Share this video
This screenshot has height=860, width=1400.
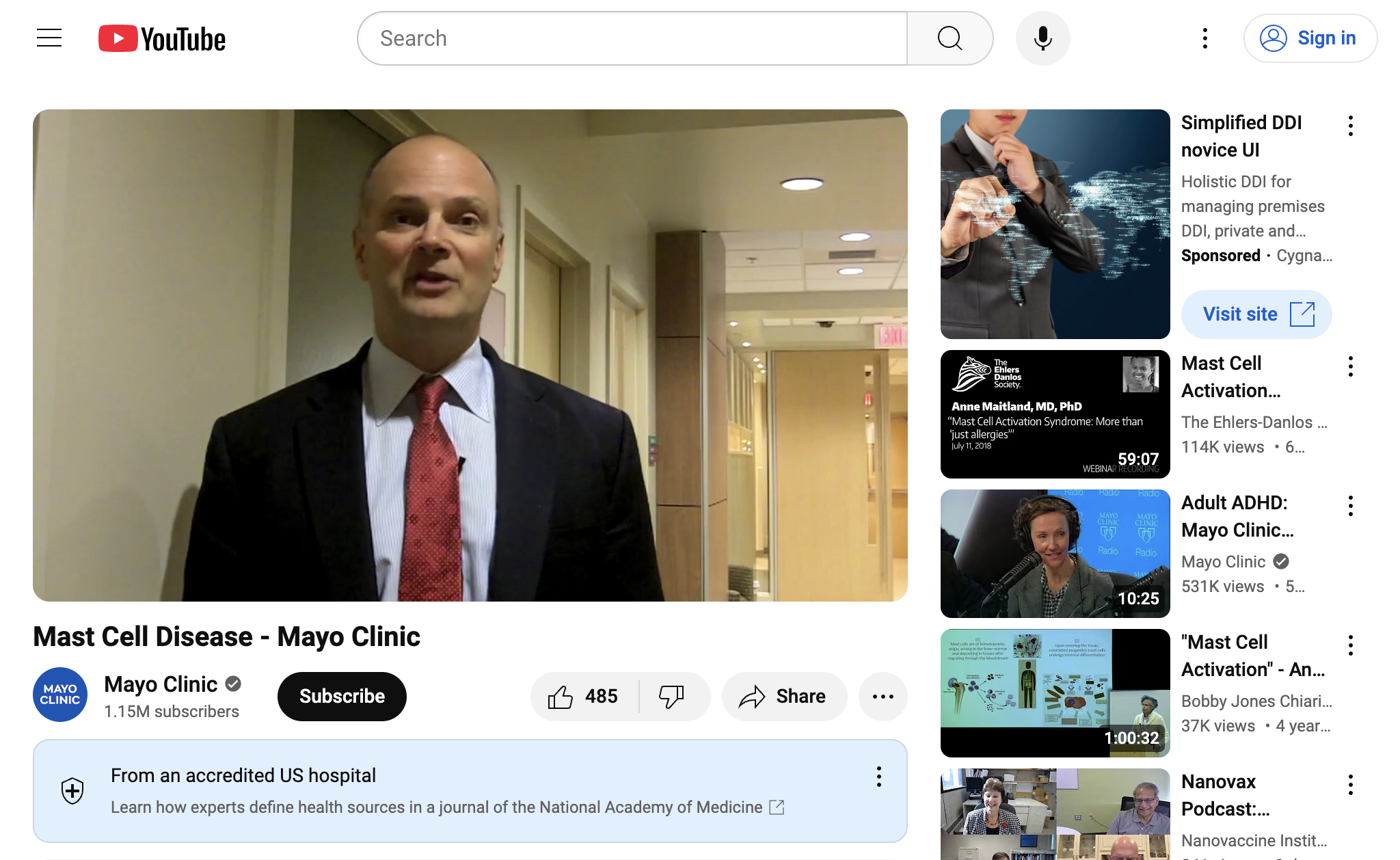pos(784,697)
